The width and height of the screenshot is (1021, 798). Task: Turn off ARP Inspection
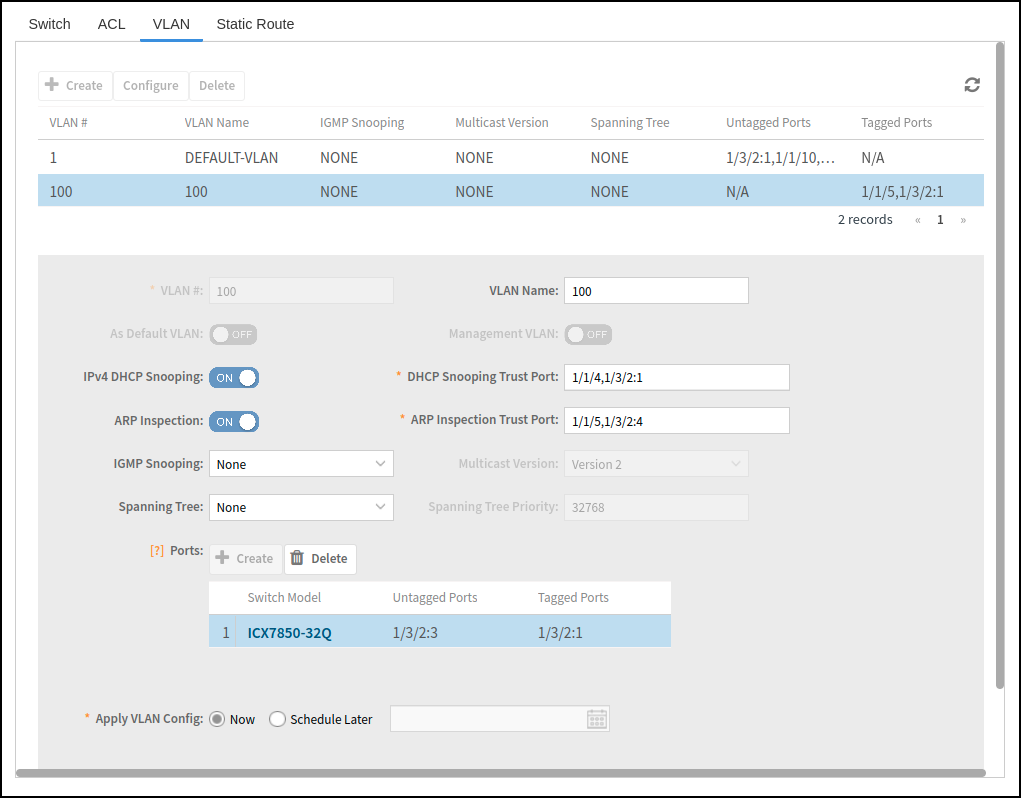point(234,422)
